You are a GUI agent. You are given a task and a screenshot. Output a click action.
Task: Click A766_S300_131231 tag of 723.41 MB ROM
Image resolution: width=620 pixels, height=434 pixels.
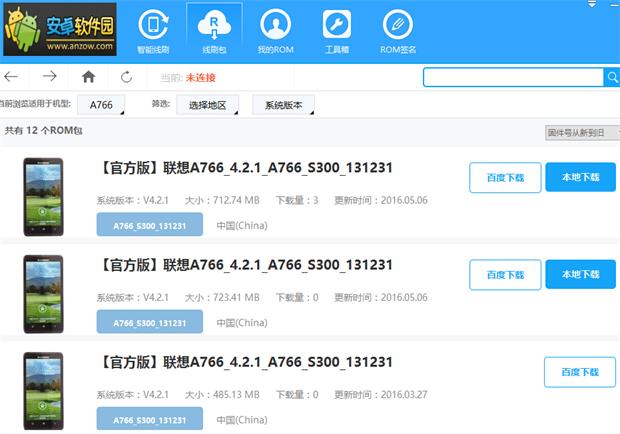tap(149, 322)
